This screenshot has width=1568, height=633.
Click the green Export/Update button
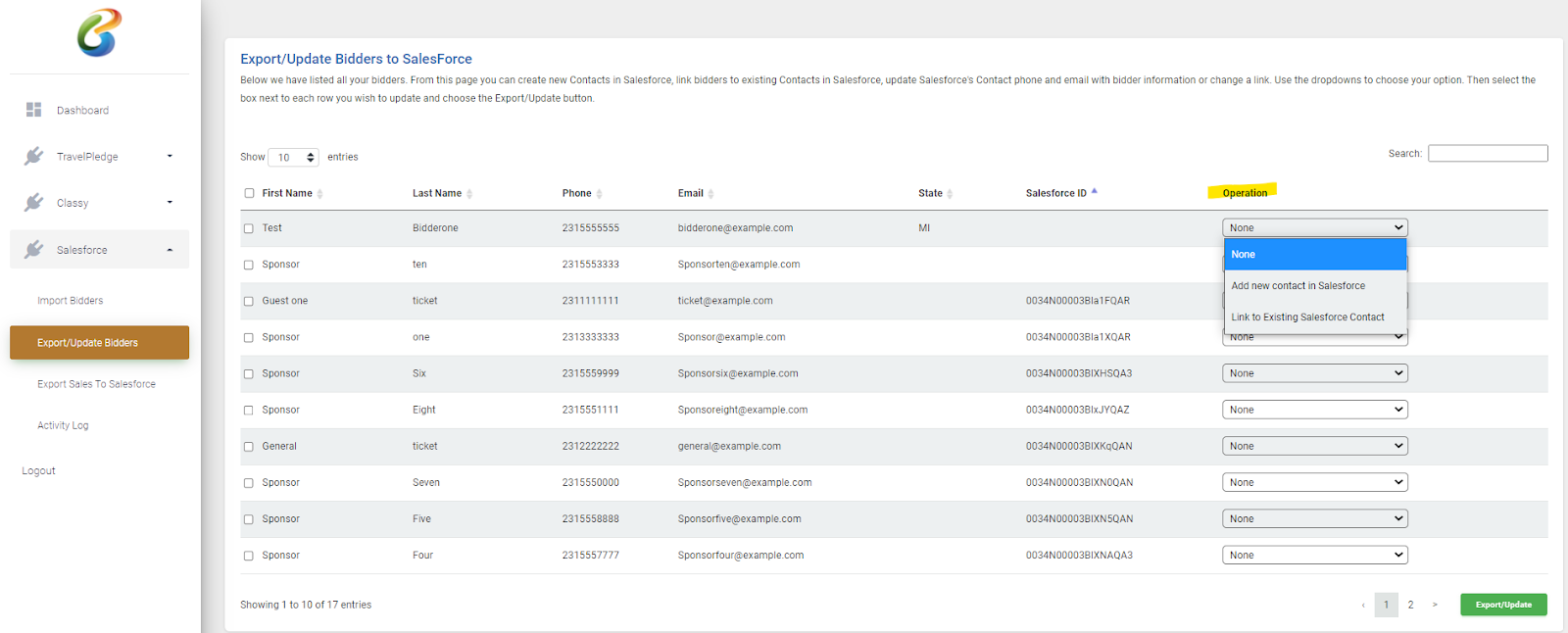pos(1503,605)
